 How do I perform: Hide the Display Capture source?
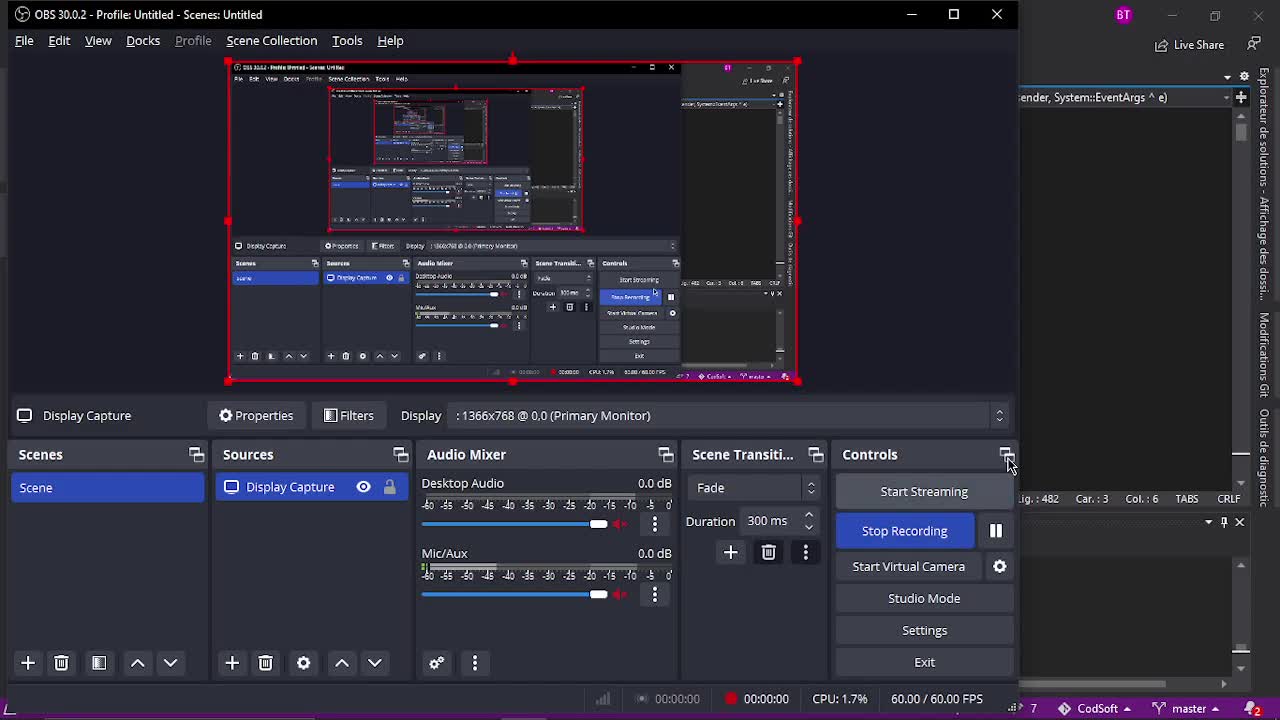[363, 487]
